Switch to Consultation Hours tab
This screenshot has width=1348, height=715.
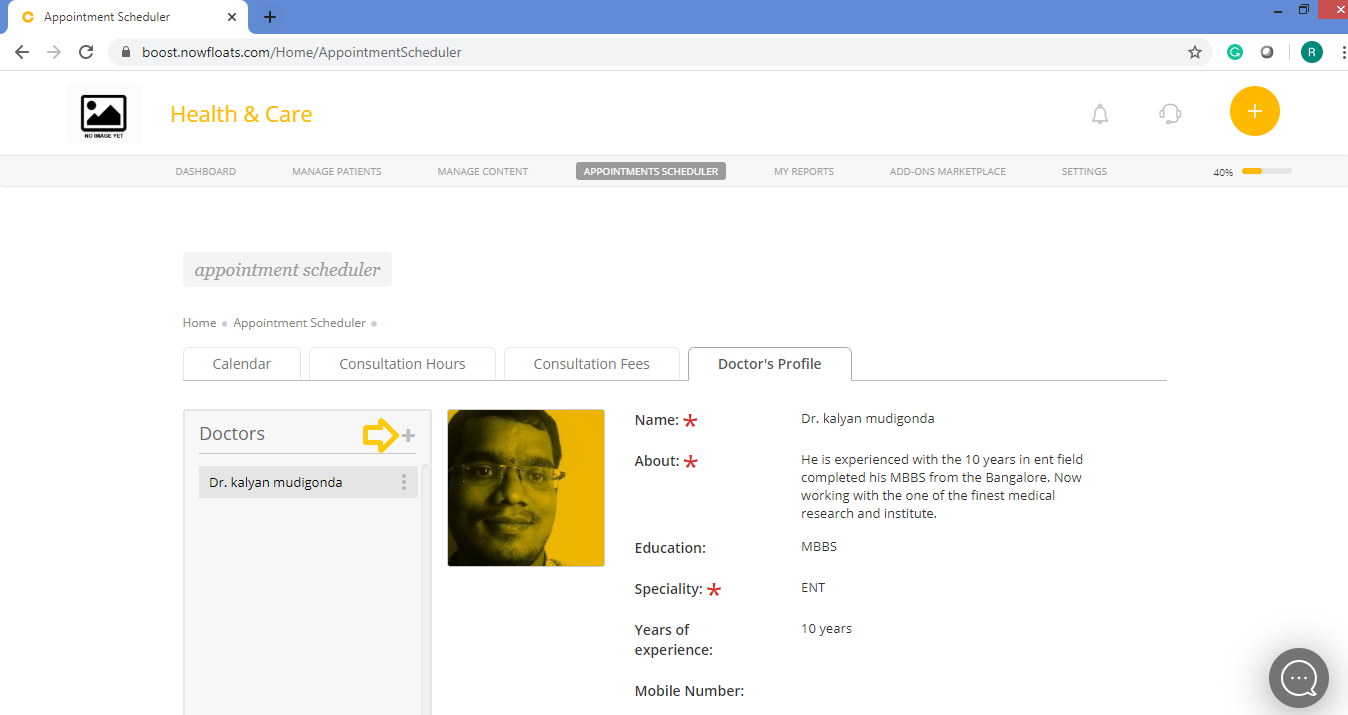[x=402, y=364]
